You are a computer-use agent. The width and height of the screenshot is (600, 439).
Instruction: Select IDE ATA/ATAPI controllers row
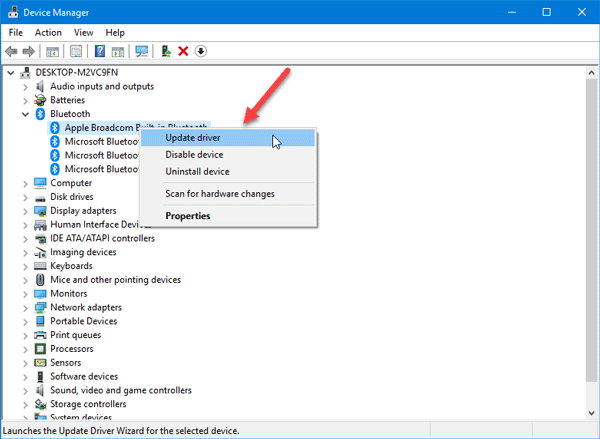[x=102, y=238]
